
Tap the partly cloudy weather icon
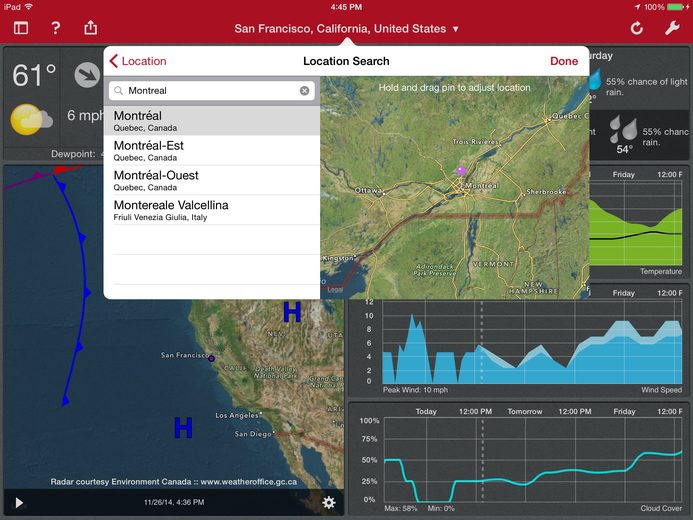pos(31,119)
